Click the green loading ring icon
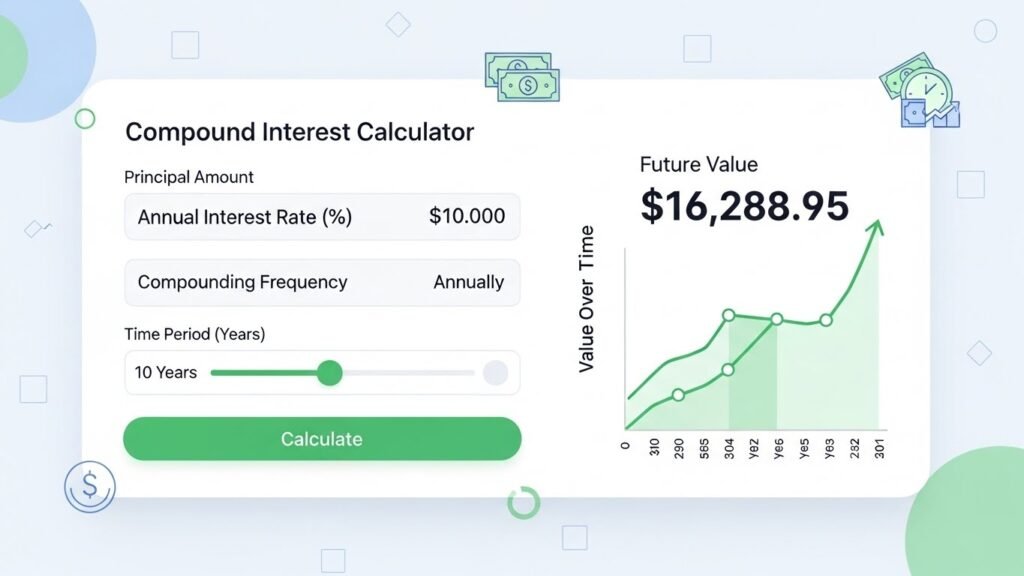The height and width of the screenshot is (576, 1024). click(523, 502)
